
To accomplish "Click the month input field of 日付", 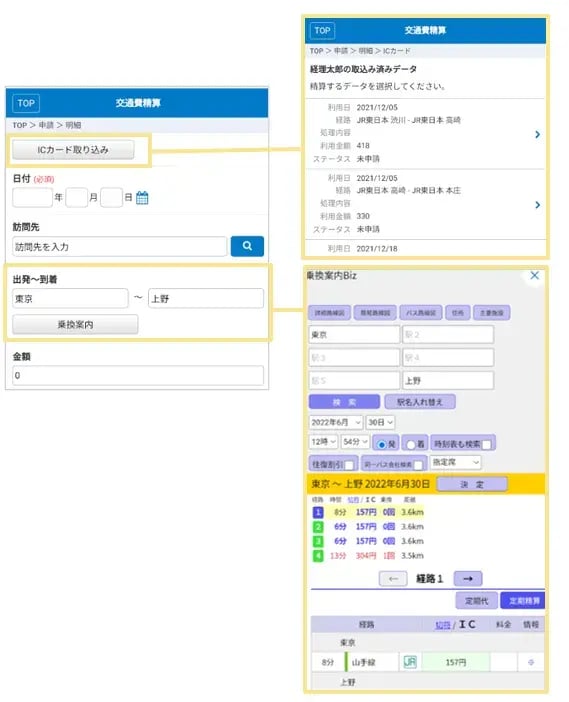I will tap(77, 197).
